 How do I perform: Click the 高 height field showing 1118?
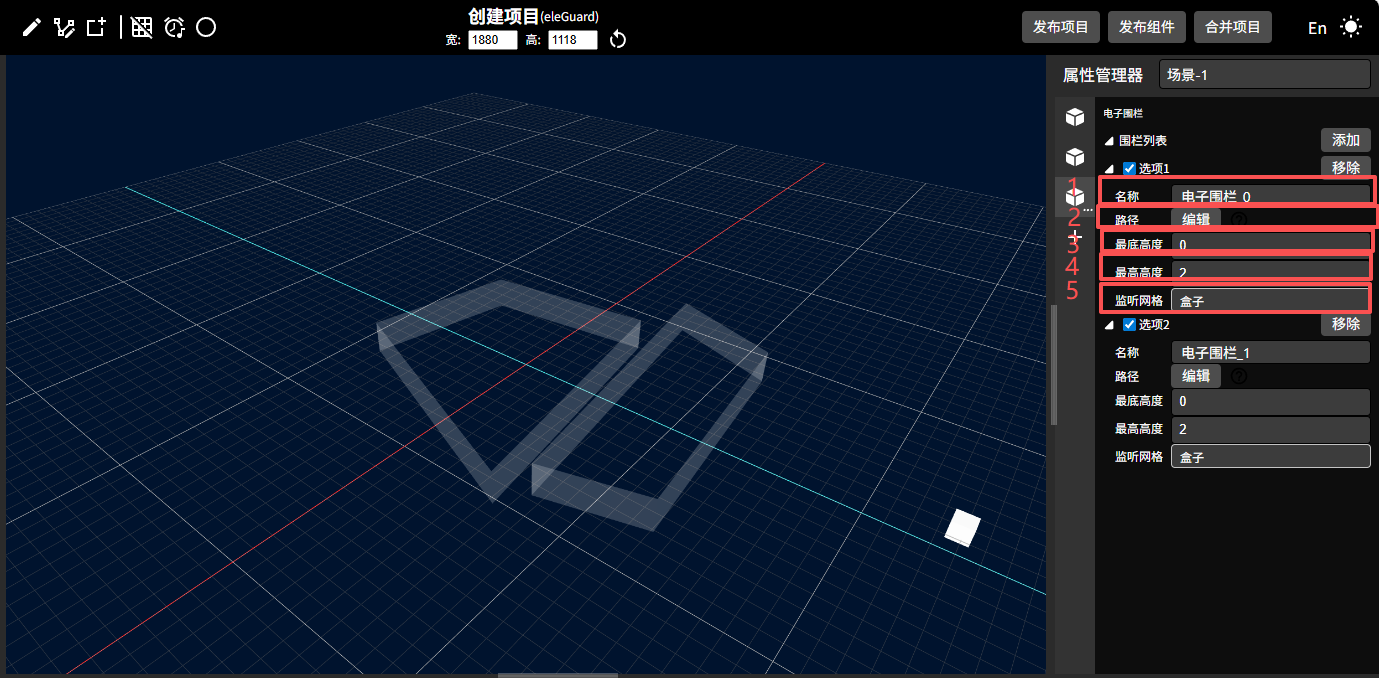[x=573, y=40]
